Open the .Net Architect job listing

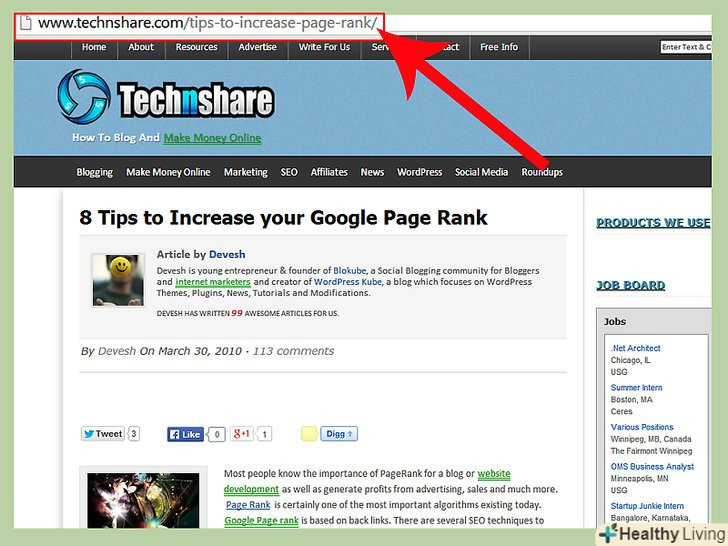pyautogui.click(x=636, y=348)
